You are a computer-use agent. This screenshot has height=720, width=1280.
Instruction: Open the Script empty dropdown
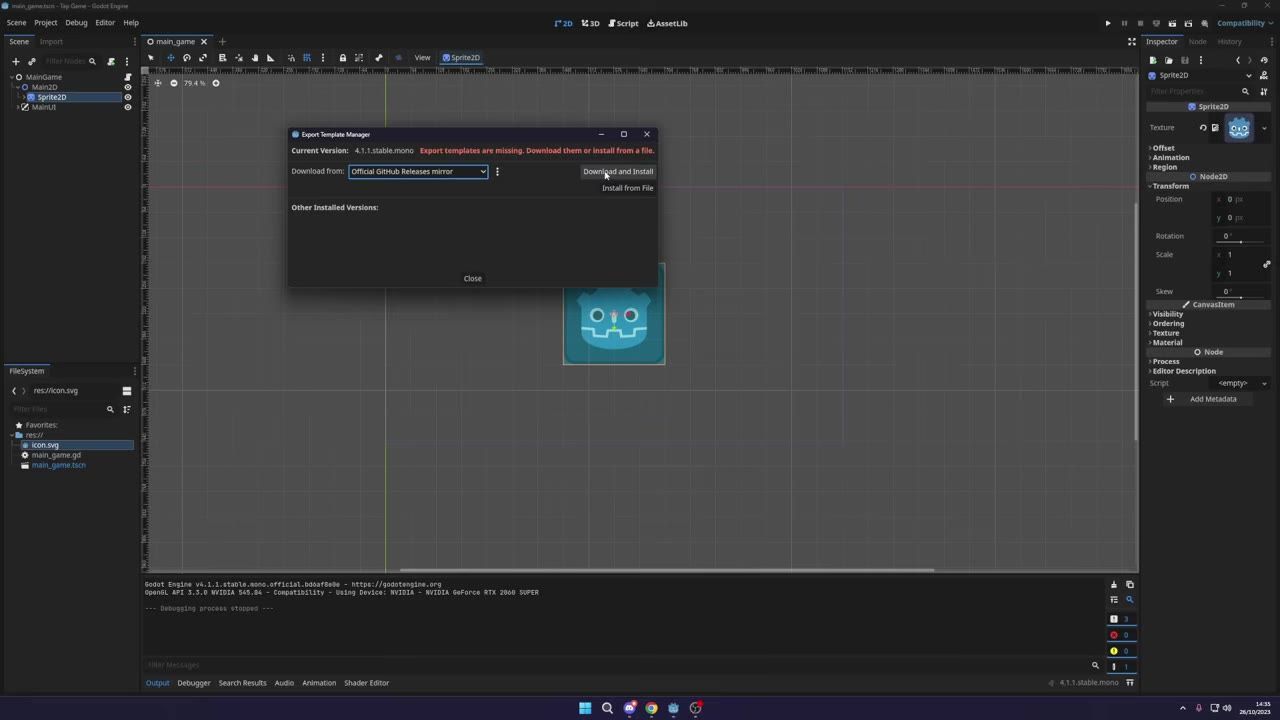pyautogui.click(x=1240, y=383)
